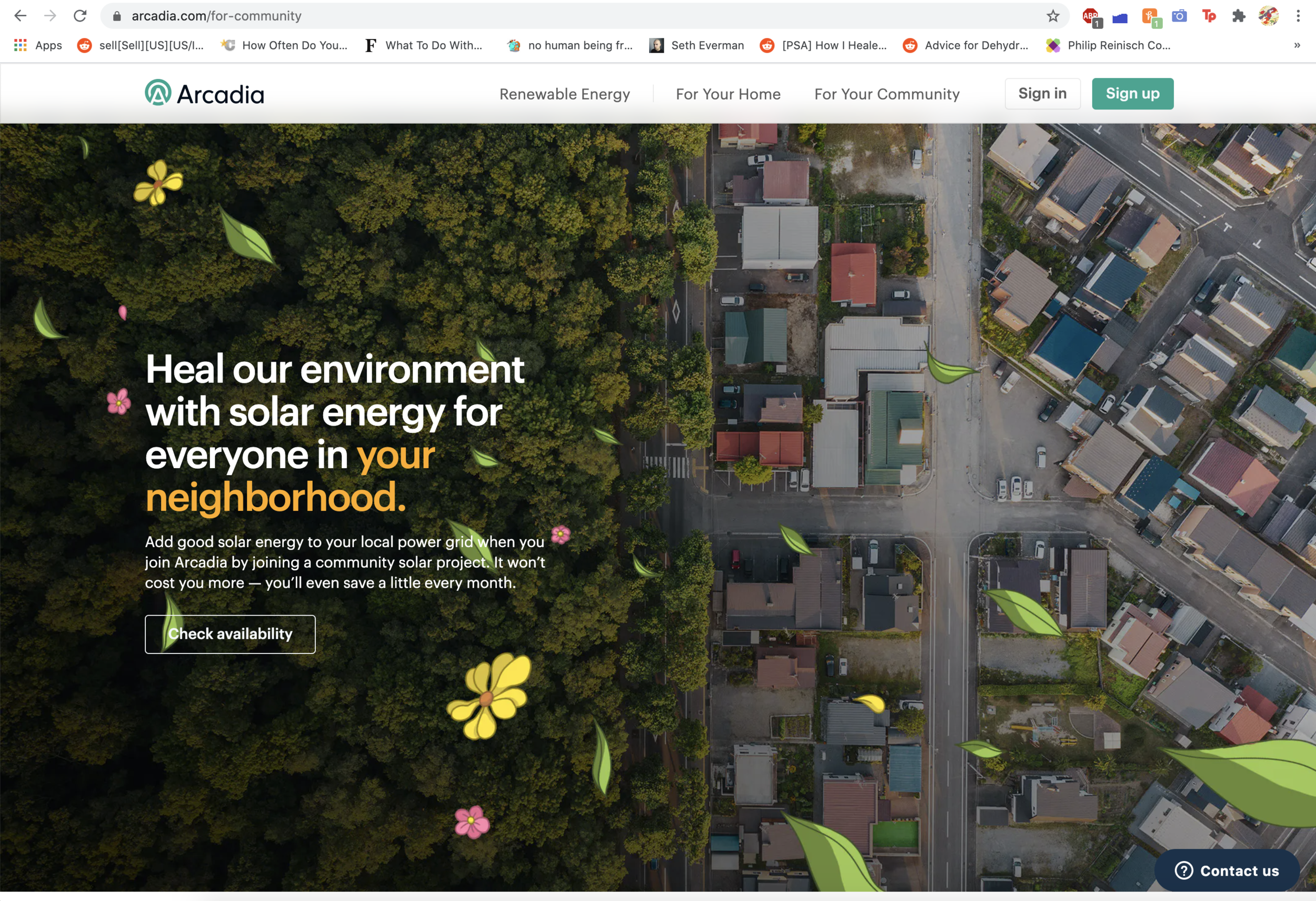The height and width of the screenshot is (901, 1316).
Task: Open the Extensions puzzle piece icon
Action: [1239, 16]
